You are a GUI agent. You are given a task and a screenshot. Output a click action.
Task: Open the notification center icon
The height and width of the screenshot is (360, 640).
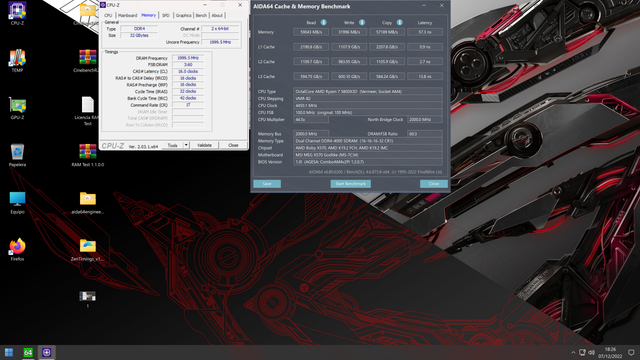click(631, 352)
